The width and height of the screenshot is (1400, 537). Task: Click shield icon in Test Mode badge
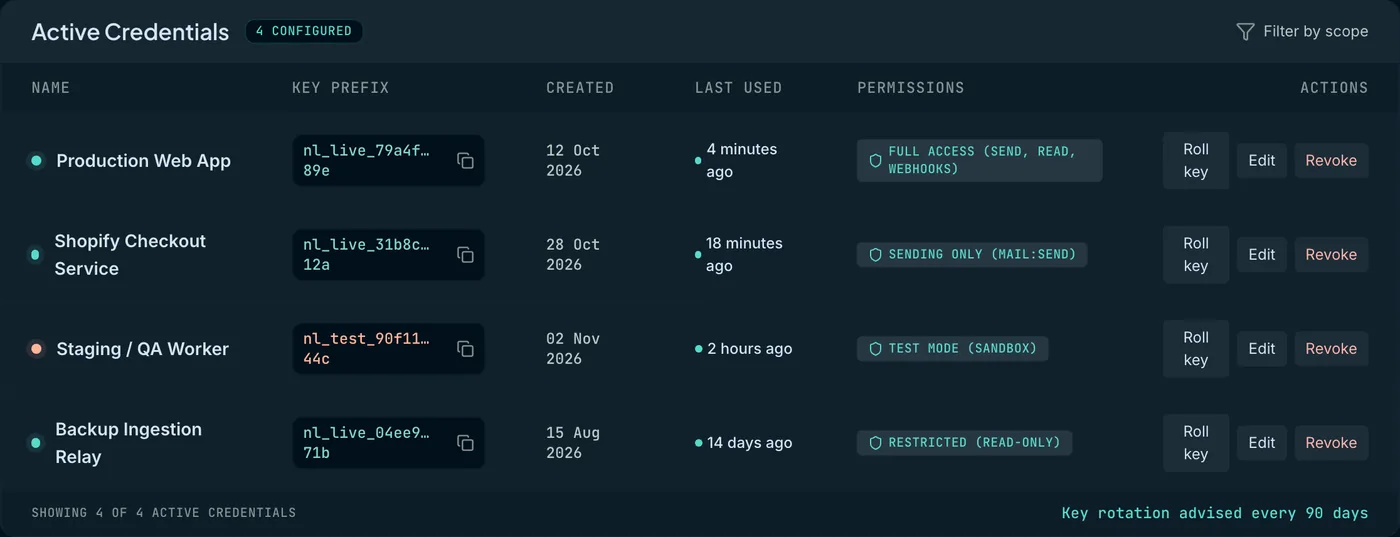coord(875,348)
